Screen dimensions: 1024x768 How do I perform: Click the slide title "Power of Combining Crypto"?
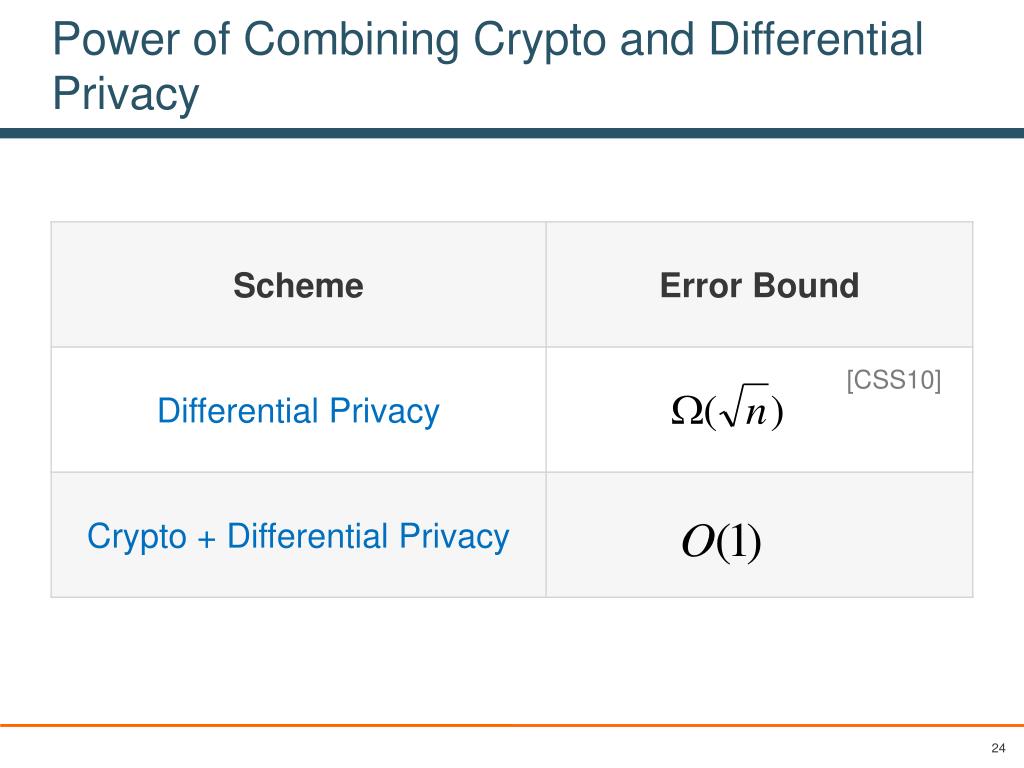point(332,40)
